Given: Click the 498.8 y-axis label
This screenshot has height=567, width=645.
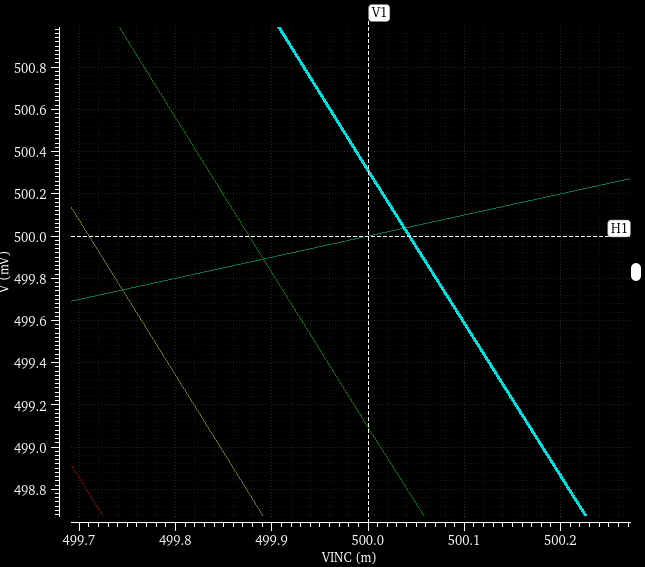Looking at the screenshot, I should click(30, 490).
